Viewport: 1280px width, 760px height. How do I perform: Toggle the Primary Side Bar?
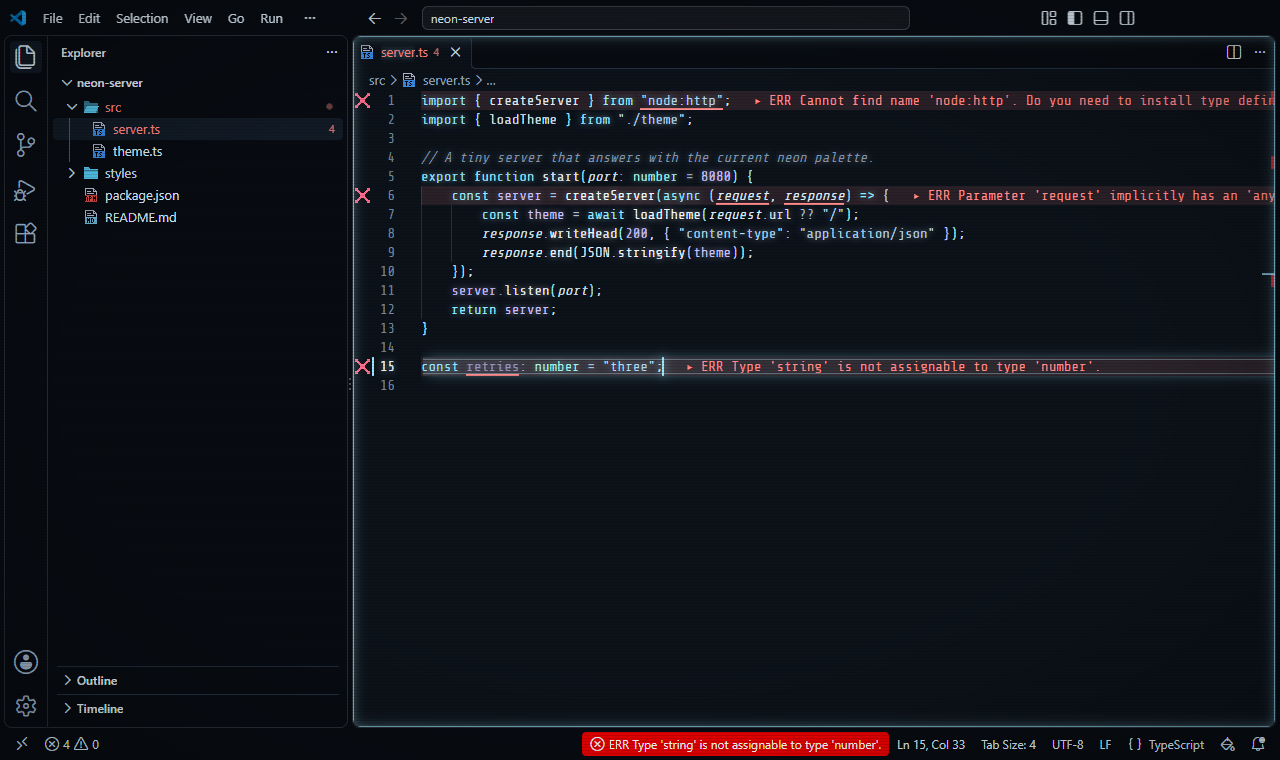1075,18
